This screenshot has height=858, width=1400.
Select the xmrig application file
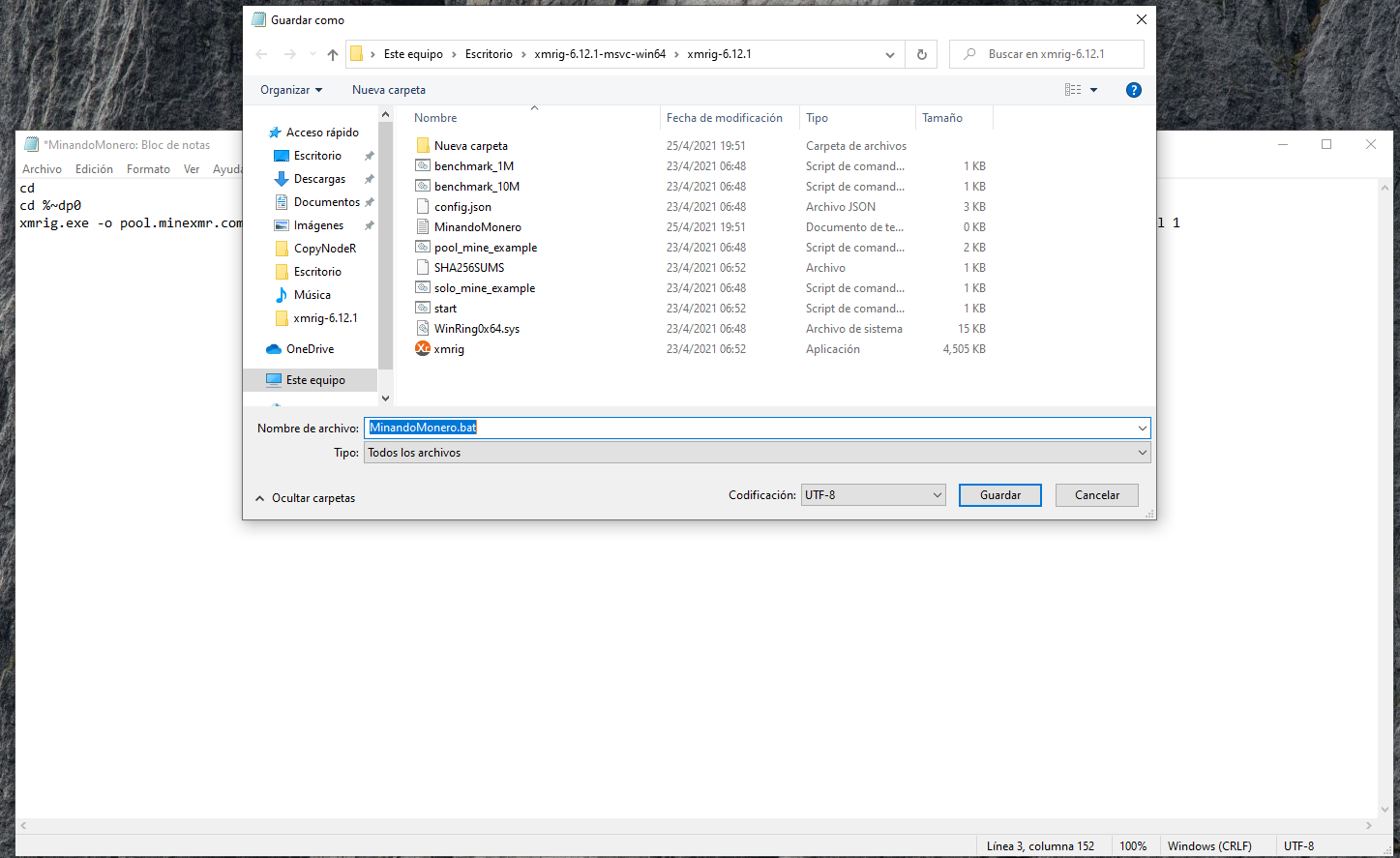(x=449, y=349)
